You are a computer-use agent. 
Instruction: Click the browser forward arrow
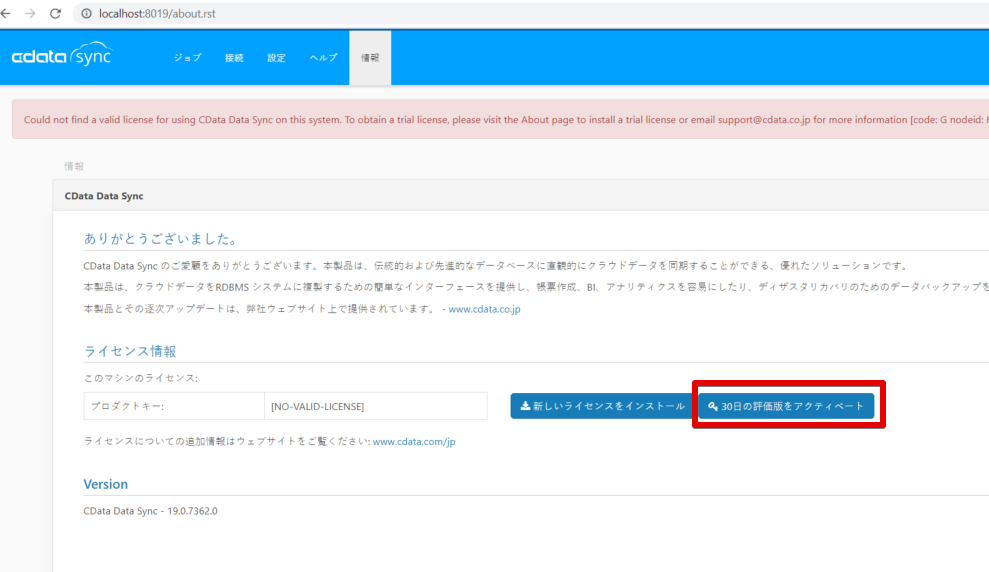[30, 13]
